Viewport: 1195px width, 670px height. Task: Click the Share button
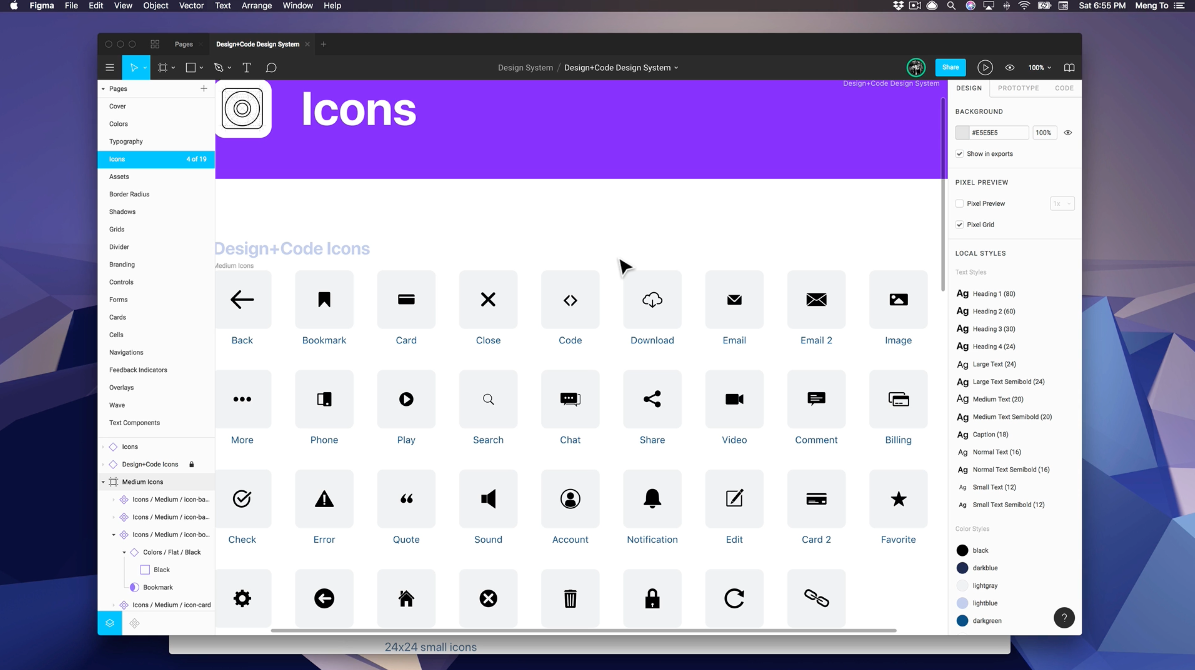click(950, 67)
